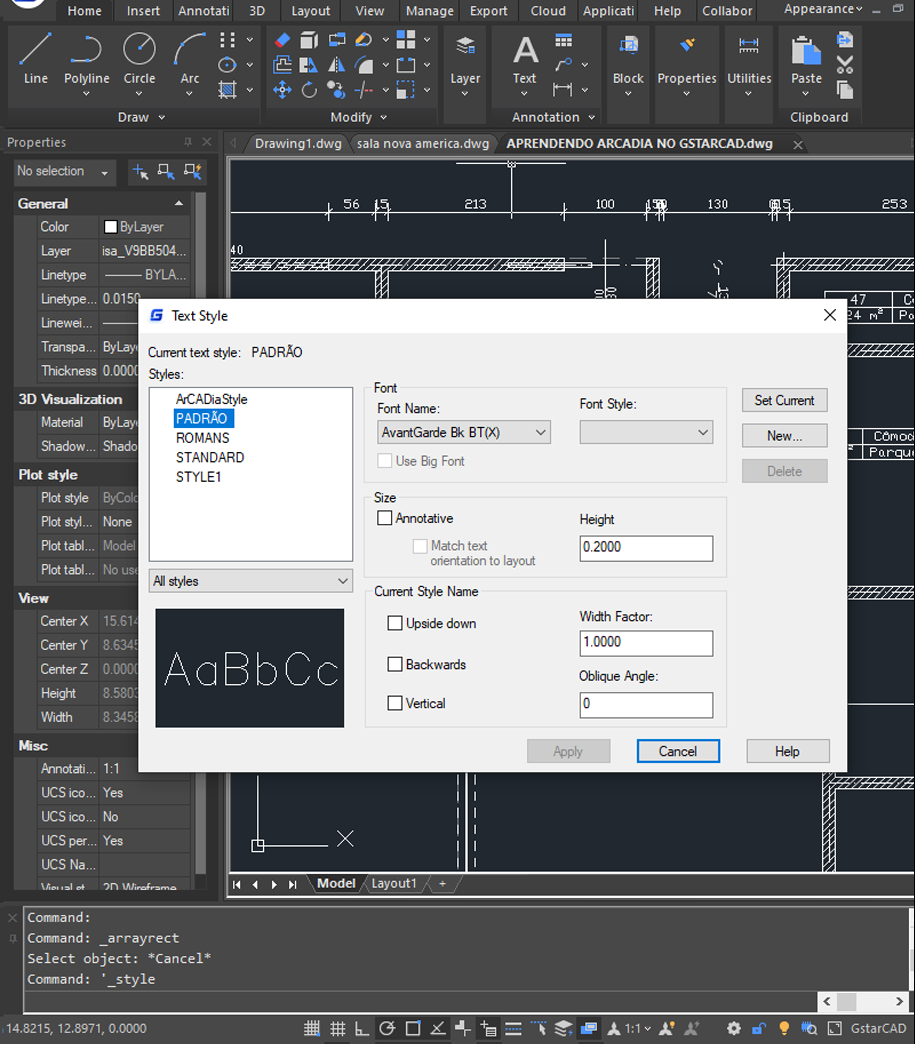This screenshot has height=1044, width=915.
Task: Click the Set Current button
Action: point(784,401)
